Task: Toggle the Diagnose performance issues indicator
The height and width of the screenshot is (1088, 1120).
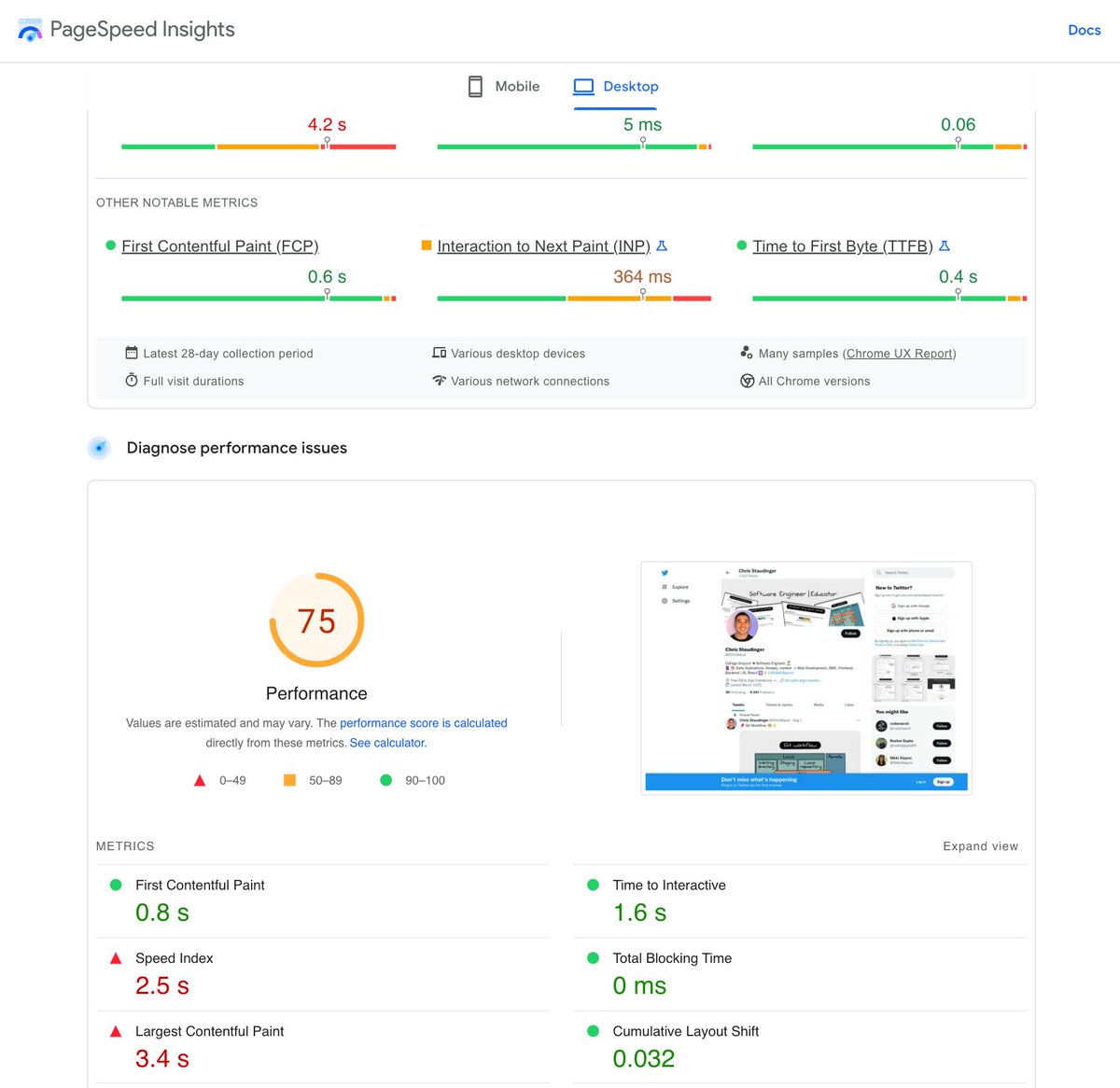Action: (99, 448)
